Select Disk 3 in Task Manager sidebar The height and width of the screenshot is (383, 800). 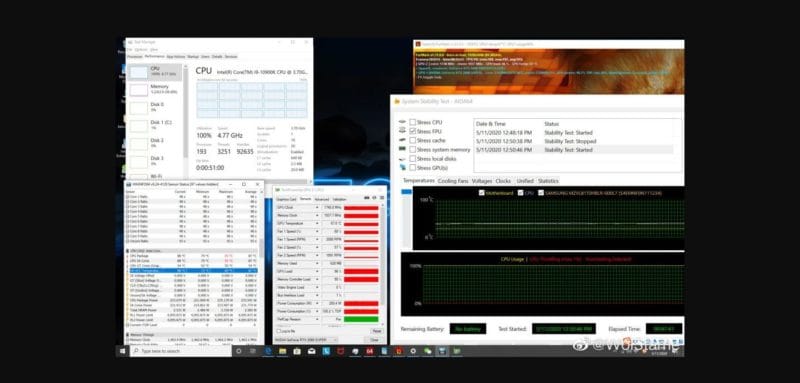click(155, 161)
